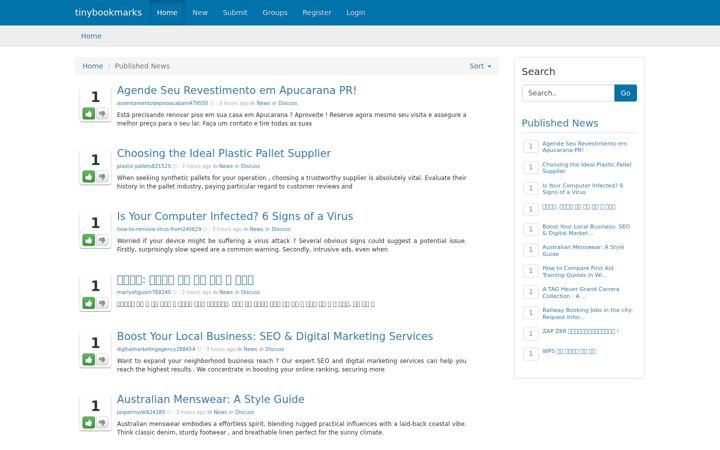Downvote Boost Your Local Business post
Viewport: 720px width, 450px height.
coord(102,360)
